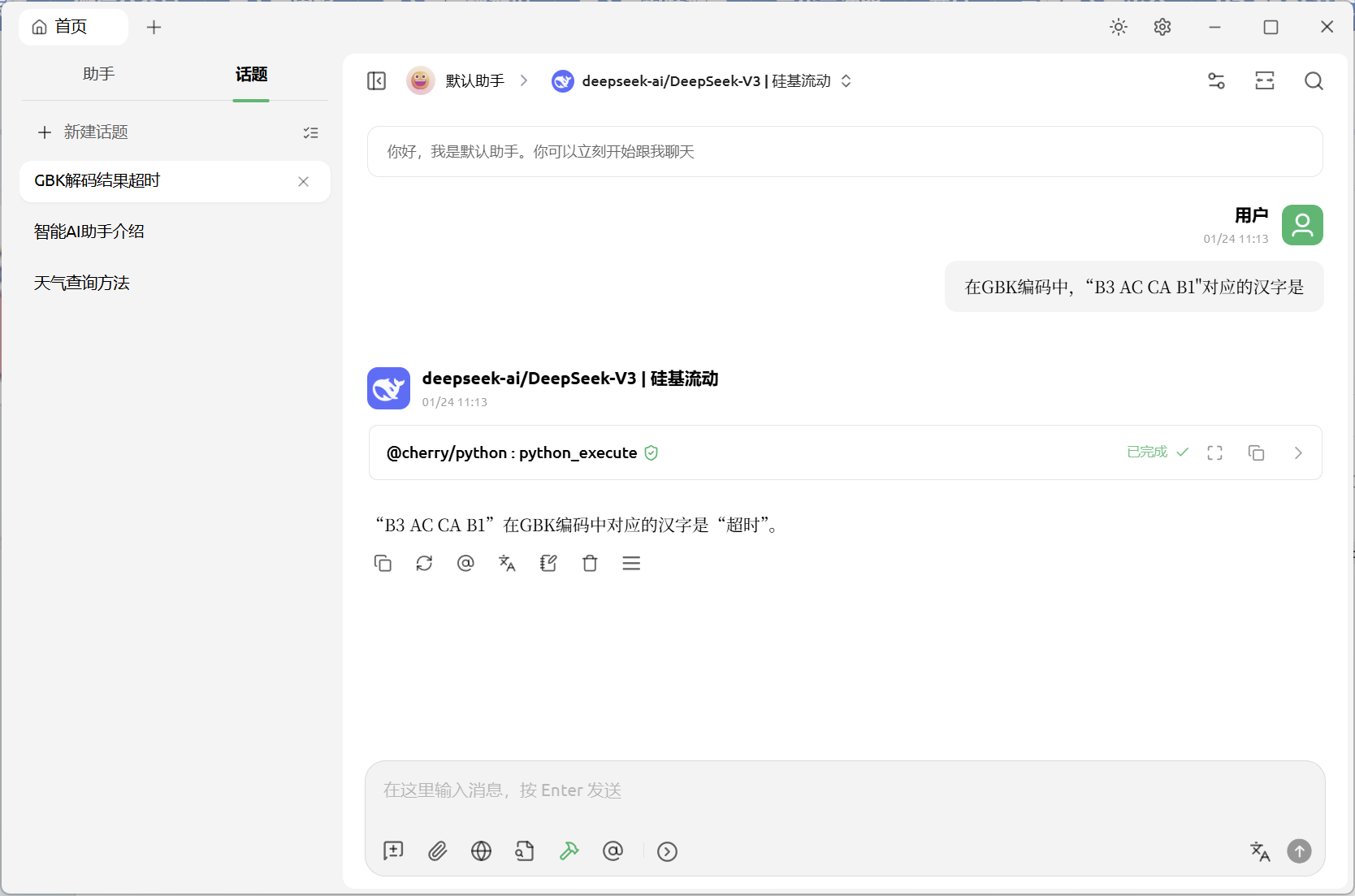Close the GBK解码结果超时 topic
Image resolution: width=1355 pixels, height=896 pixels.
[x=304, y=182]
